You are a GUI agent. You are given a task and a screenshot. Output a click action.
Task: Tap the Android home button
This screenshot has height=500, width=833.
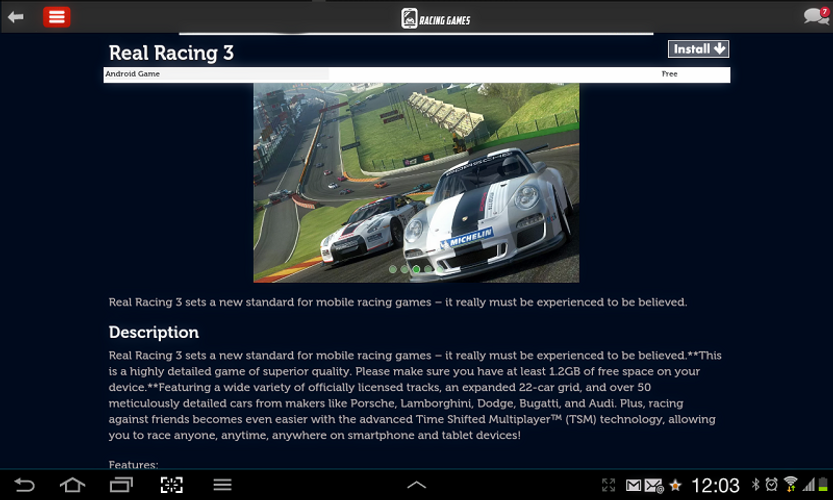(x=72, y=485)
